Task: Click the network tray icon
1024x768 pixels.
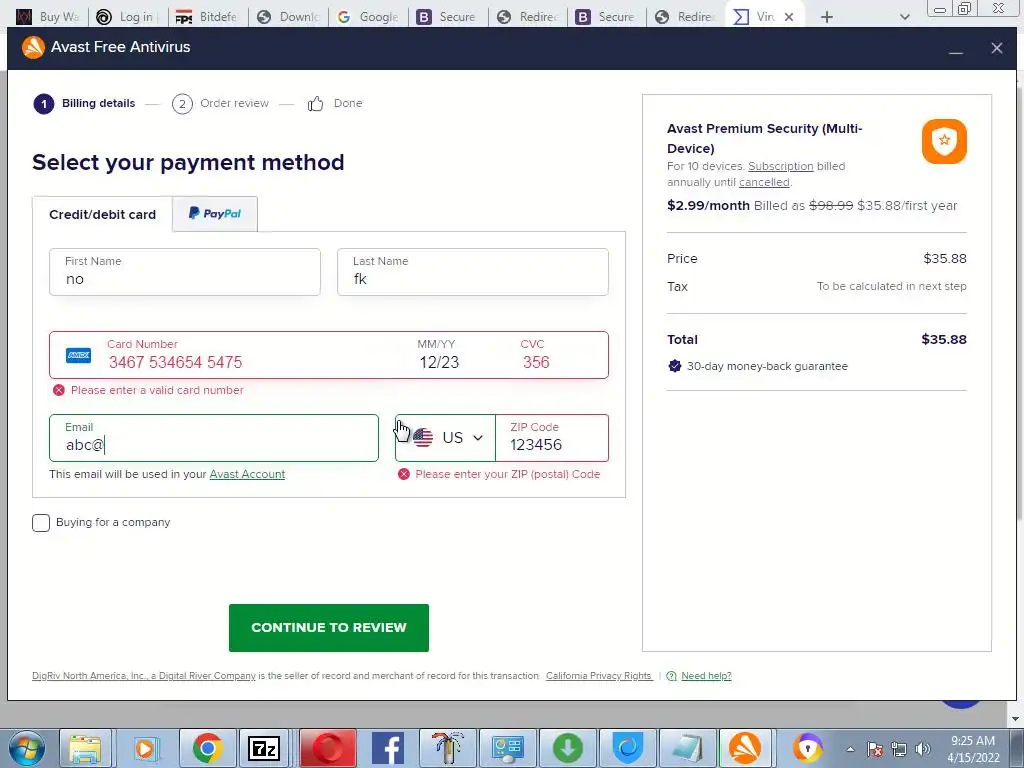Action: click(899, 749)
